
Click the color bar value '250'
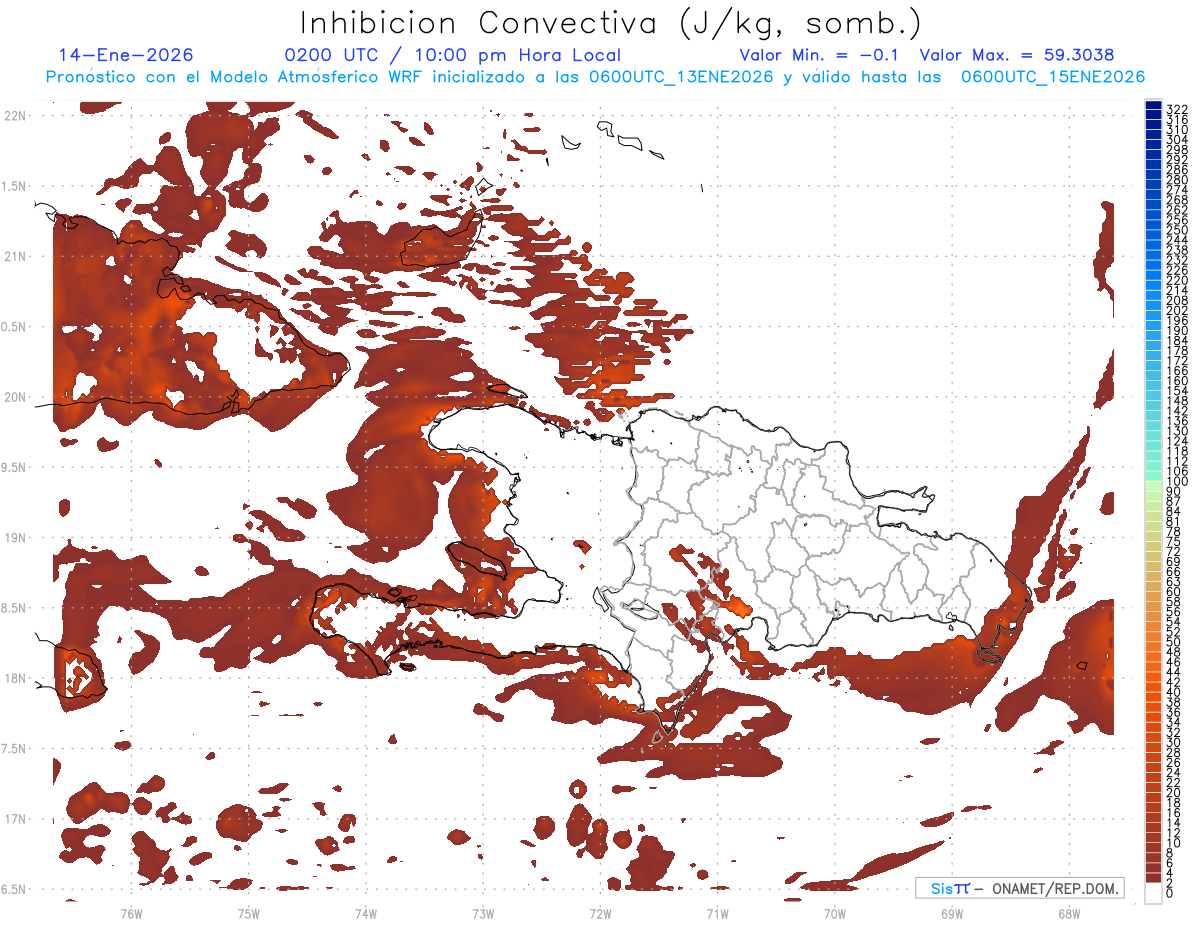click(1177, 231)
